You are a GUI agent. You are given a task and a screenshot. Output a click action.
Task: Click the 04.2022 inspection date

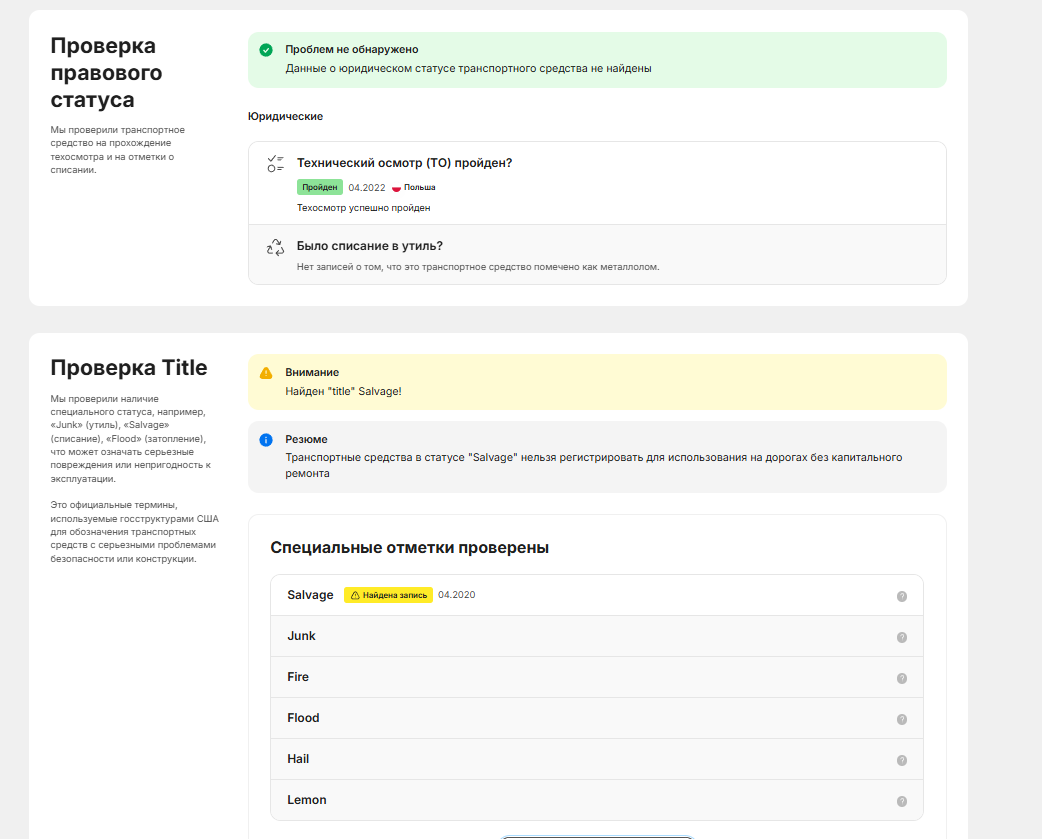point(367,188)
